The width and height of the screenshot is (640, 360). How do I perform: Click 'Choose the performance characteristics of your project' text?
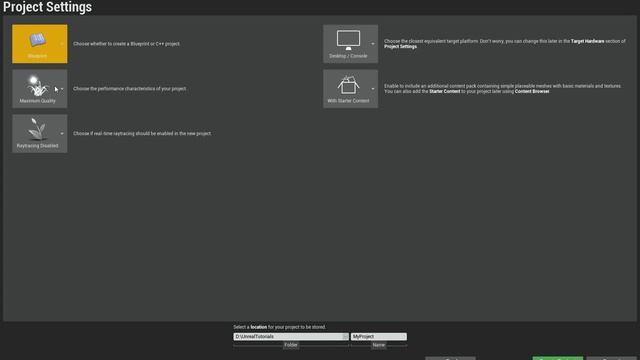click(x=130, y=89)
